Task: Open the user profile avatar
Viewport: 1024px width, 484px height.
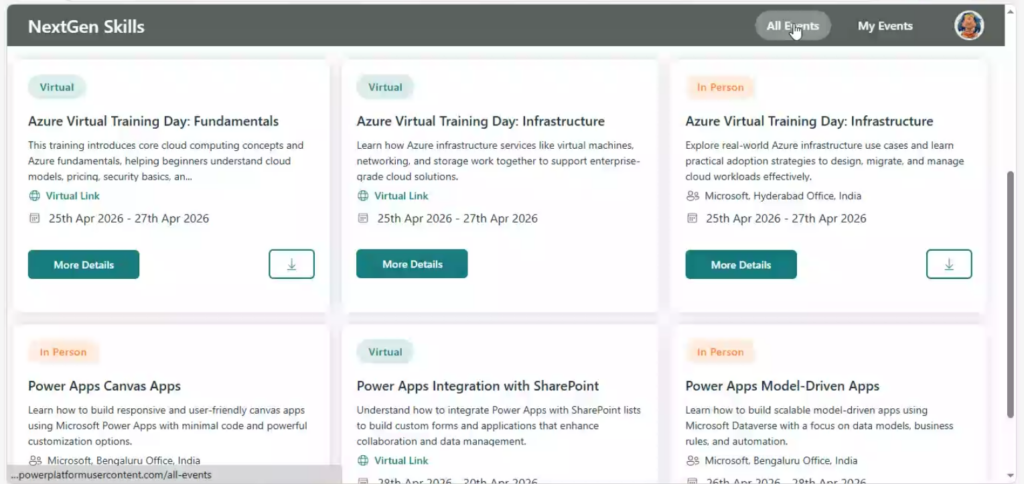Action: coord(969,26)
